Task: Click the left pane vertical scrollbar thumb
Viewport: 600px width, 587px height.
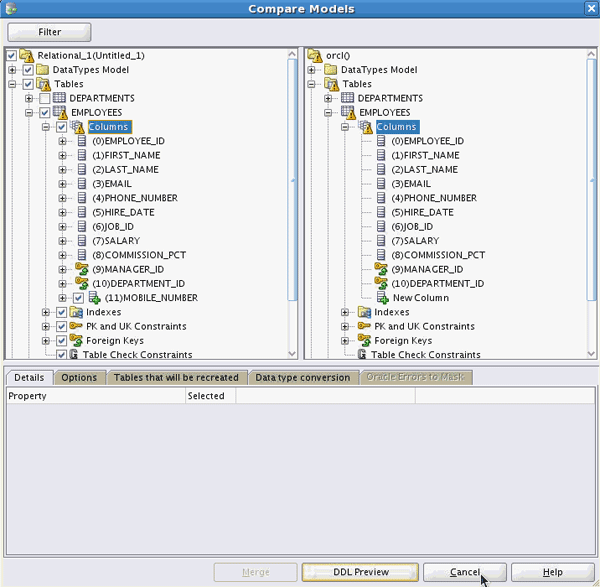Action: [x=292, y=180]
